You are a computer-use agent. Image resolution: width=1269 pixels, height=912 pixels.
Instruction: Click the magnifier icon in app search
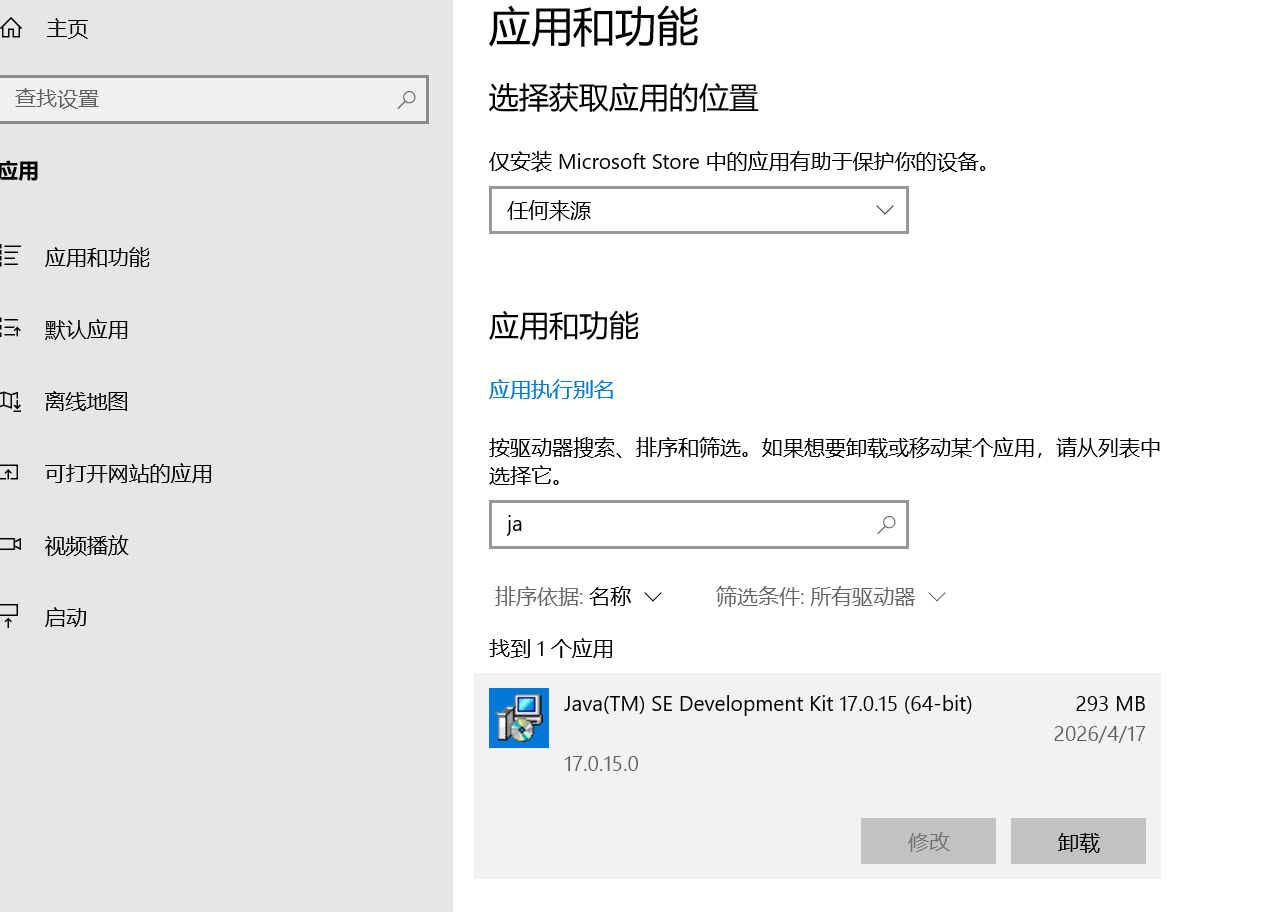[886, 524]
